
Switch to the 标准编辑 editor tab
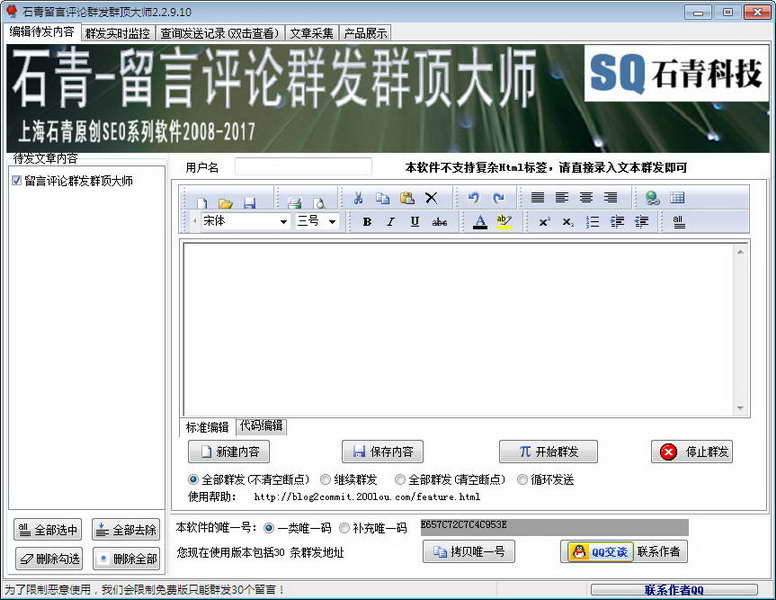coord(207,427)
